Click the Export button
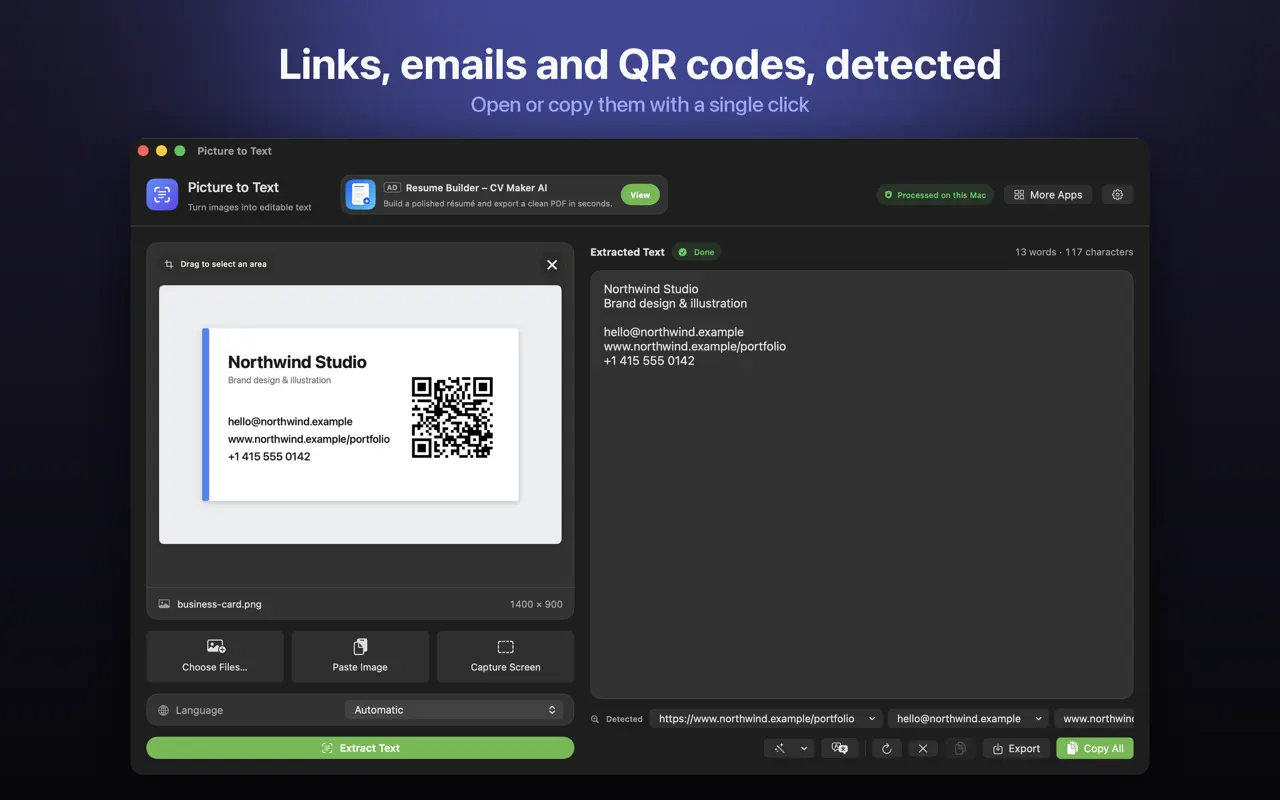 tap(1016, 748)
